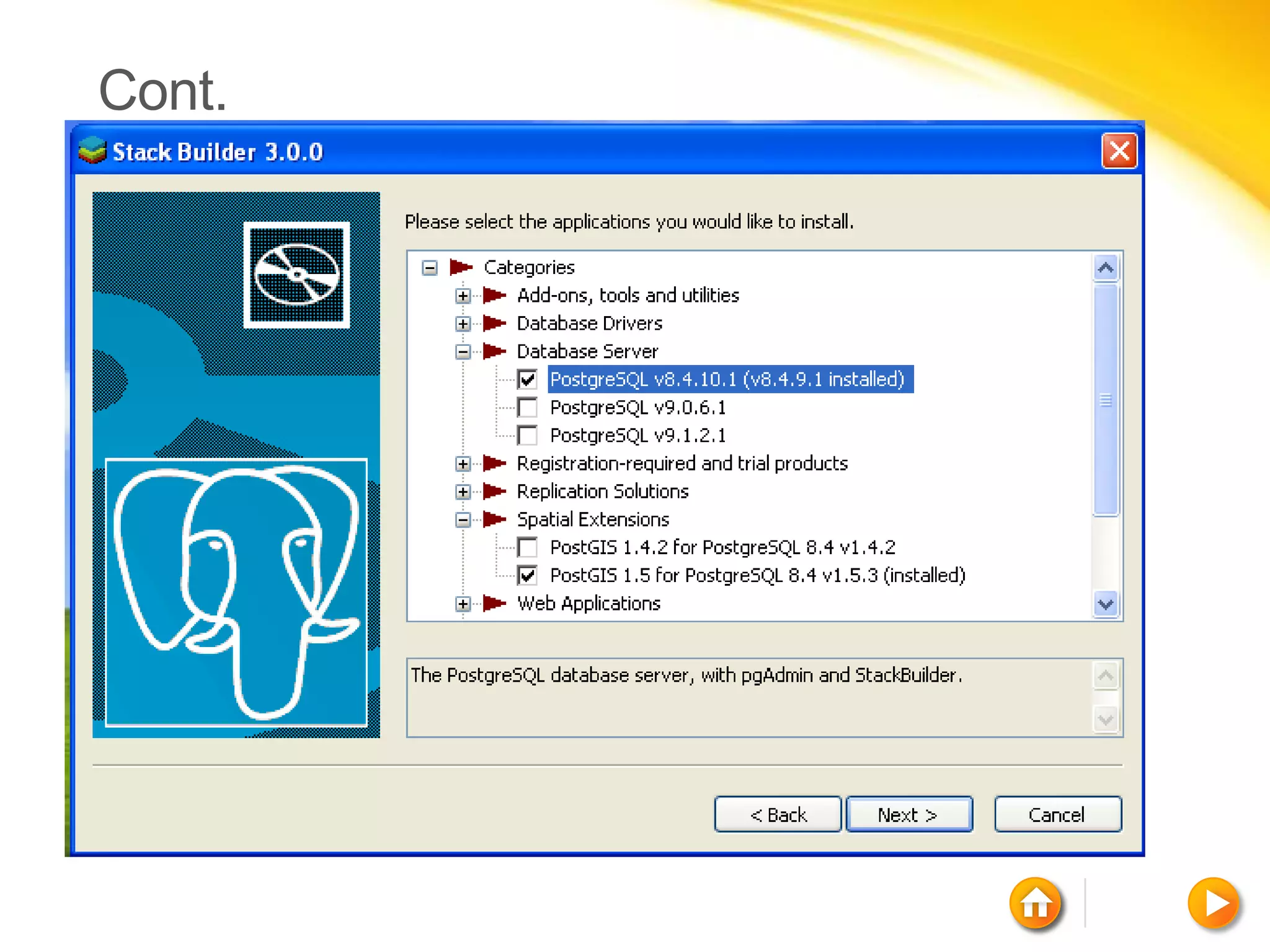Click the red arrow icon beside Database Server
The image size is (1270, 952).
pyautogui.click(x=494, y=351)
